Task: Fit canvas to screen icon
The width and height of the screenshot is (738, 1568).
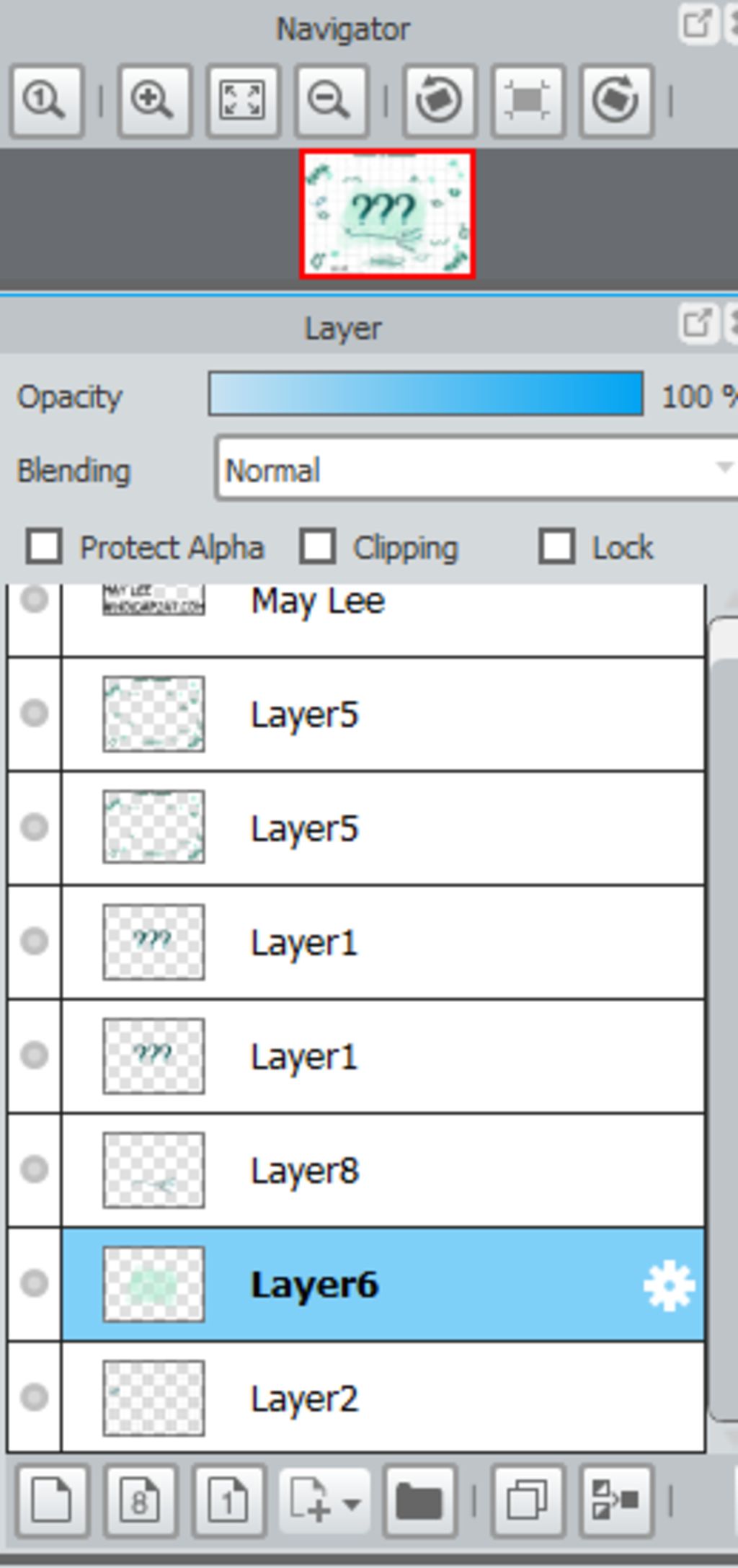Action: (243, 101)
